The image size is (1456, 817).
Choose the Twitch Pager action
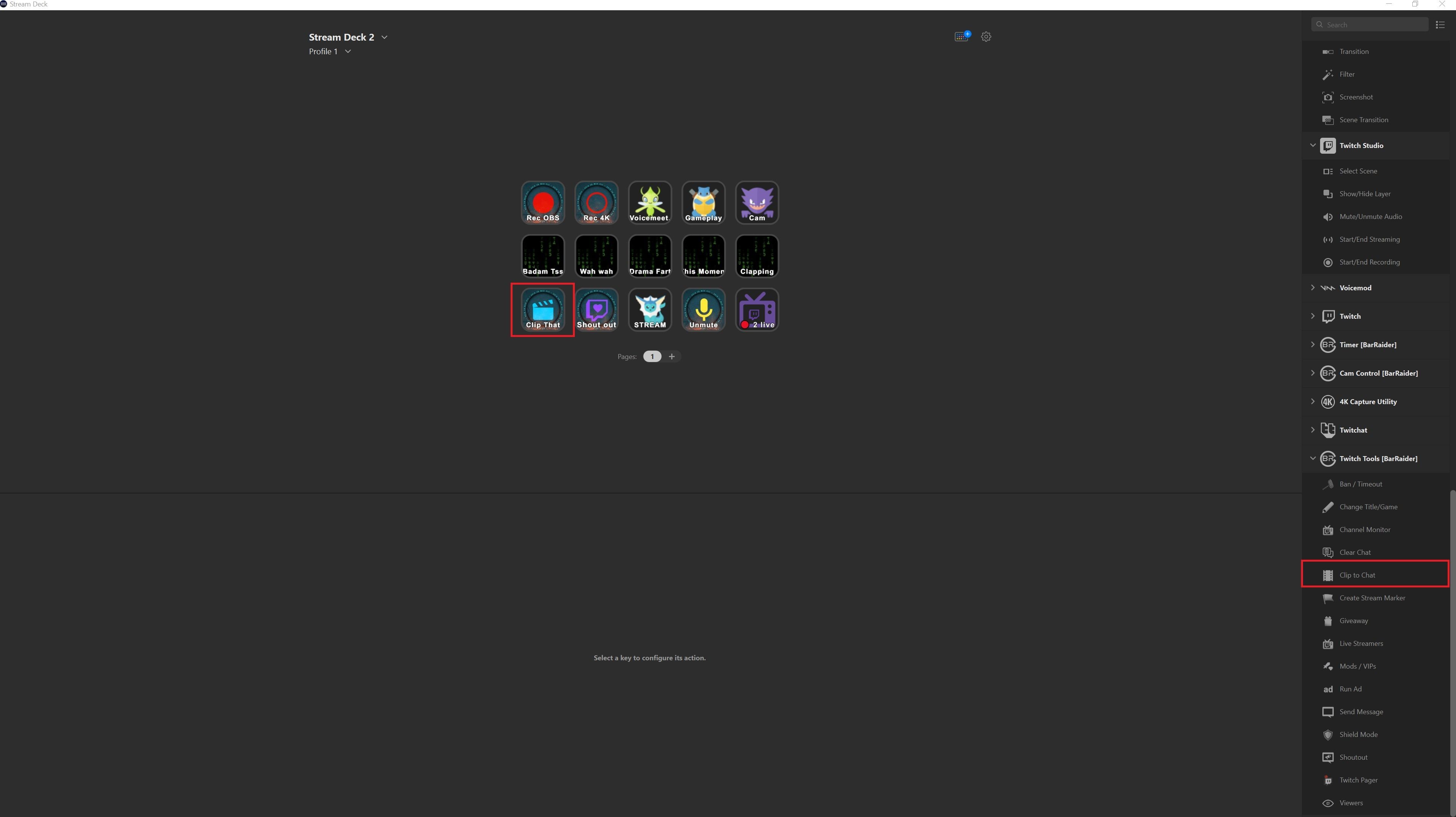(1376, 780)
